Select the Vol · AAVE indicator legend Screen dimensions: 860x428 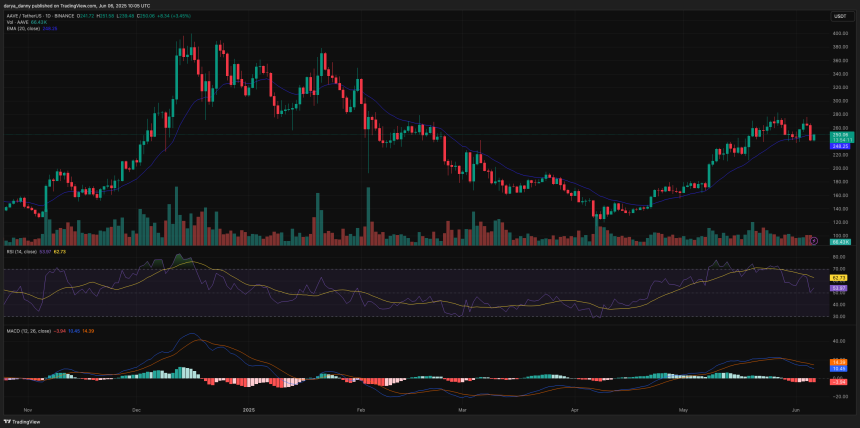point(18,22)
